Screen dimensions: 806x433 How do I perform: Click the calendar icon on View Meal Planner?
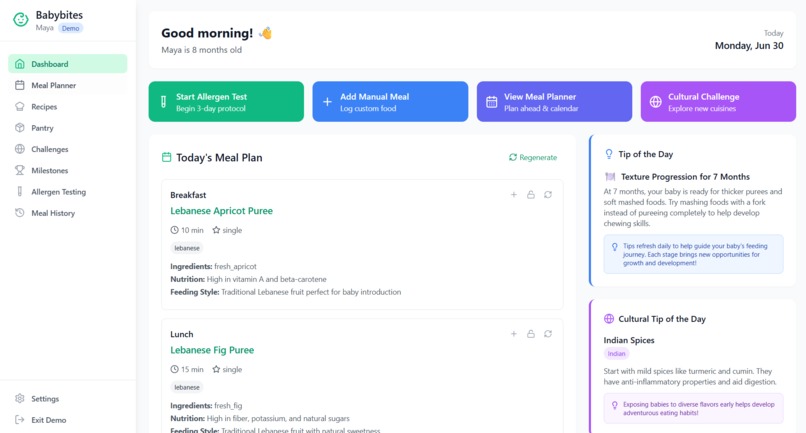pyautogui.click(x=491, y=102)
